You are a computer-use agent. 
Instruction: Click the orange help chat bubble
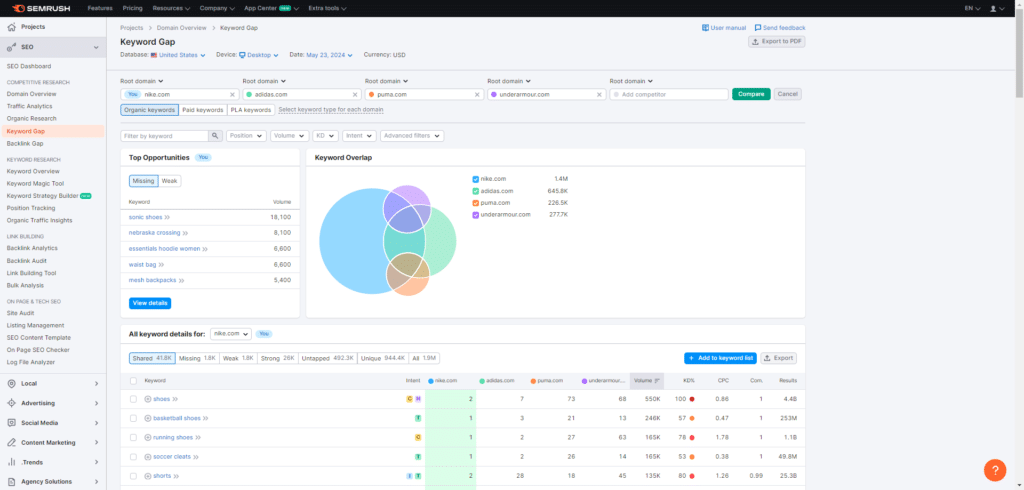click(x=994, y=469)
